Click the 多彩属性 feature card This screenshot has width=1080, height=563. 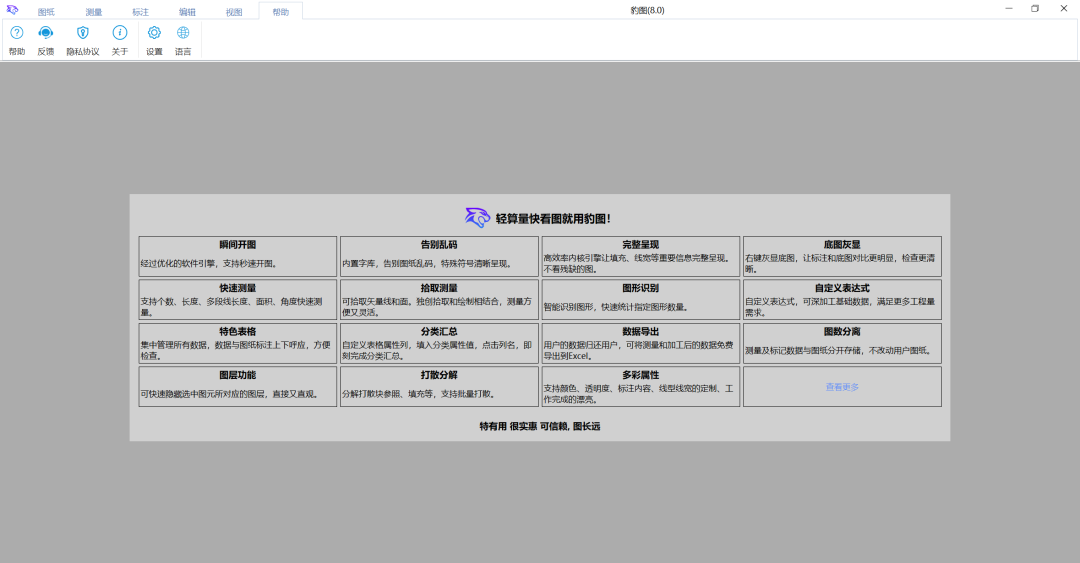(641, 387)
